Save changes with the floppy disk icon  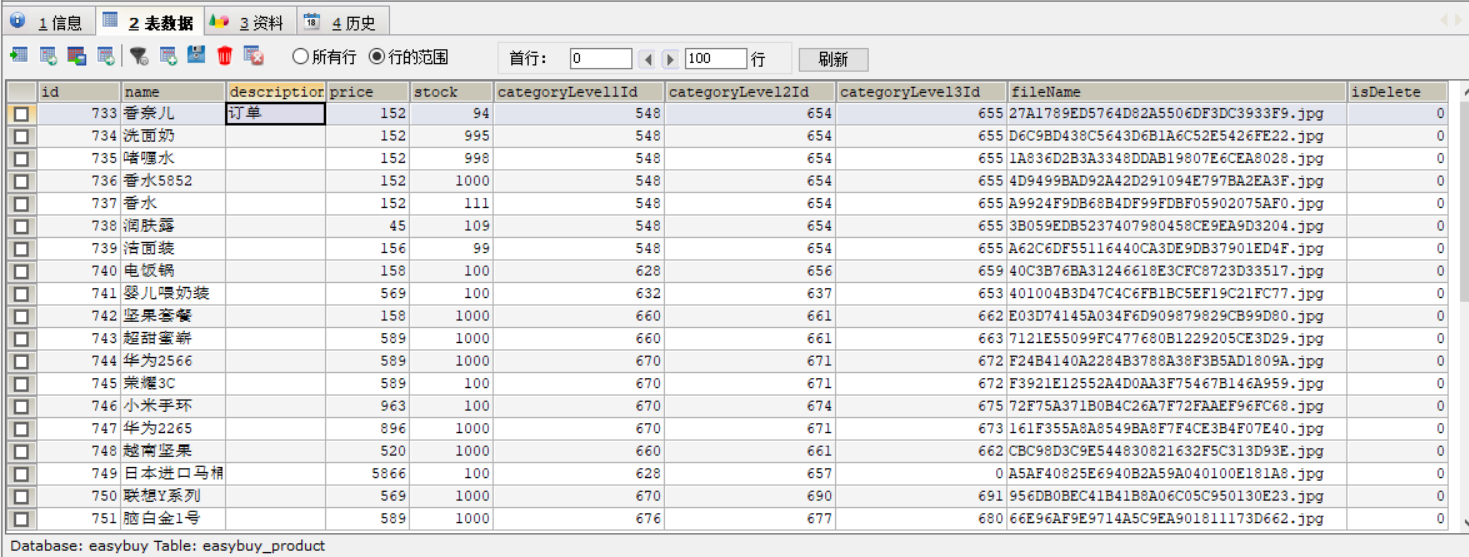coord(196,55)
